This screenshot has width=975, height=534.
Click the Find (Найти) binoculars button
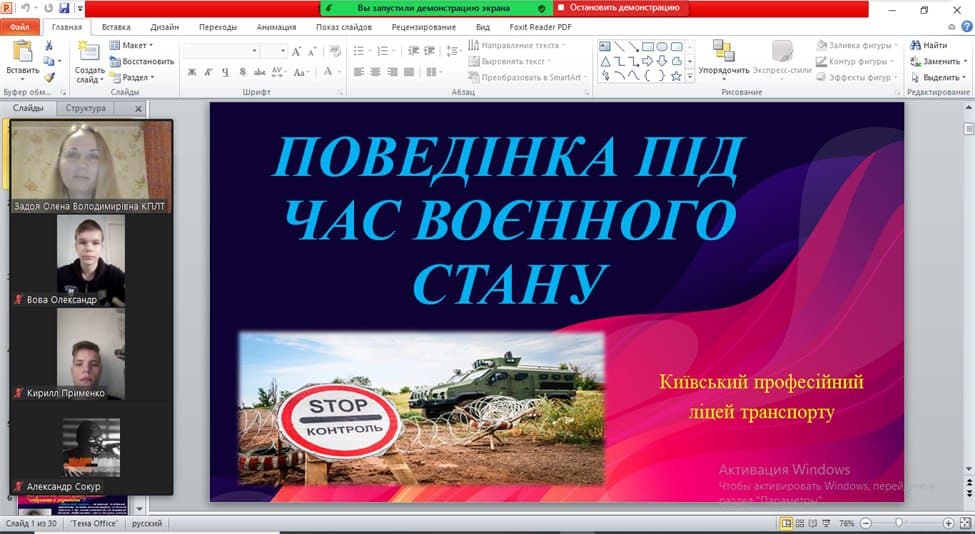(x=928, y=45)
